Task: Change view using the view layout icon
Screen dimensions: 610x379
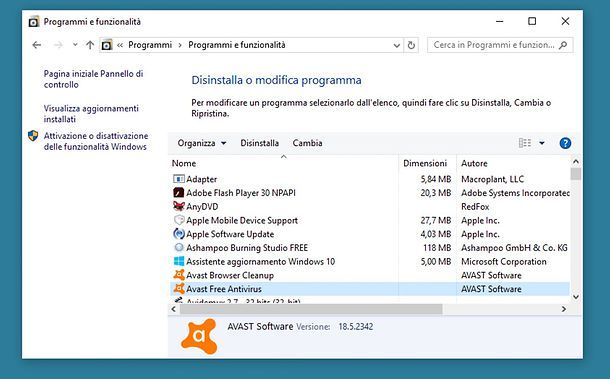Action: pyautogui.click(x=525, y=143)
